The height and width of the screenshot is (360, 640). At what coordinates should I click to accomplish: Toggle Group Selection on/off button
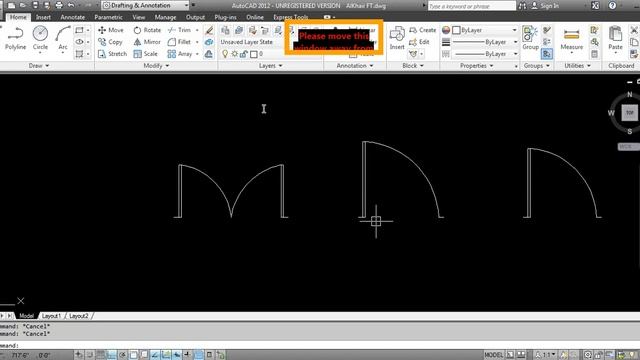coord(547,54)
